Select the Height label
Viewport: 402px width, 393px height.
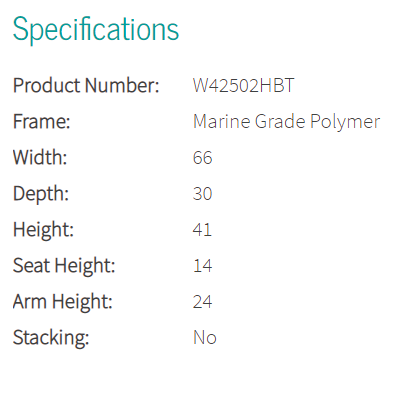pyautogui.click(x=43, y=230)
